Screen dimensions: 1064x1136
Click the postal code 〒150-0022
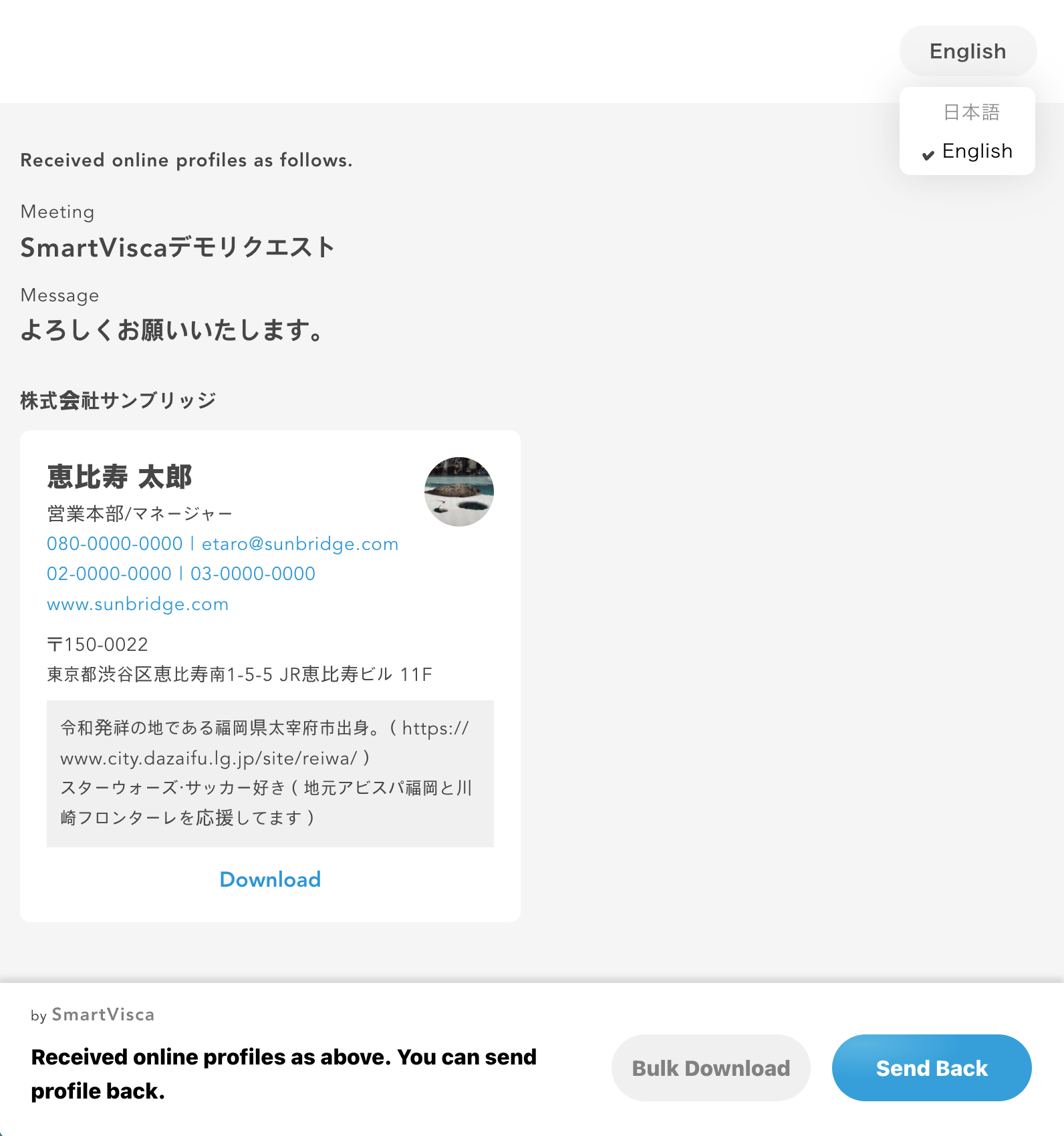(98, 644)
